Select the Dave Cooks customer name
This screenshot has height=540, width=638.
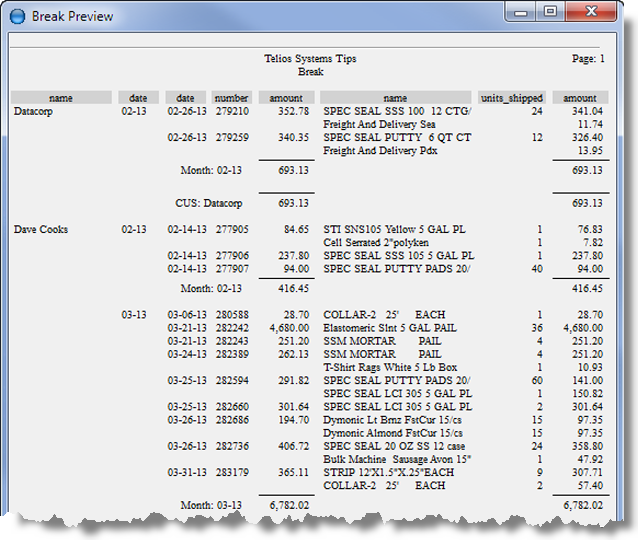coord(41,230)
